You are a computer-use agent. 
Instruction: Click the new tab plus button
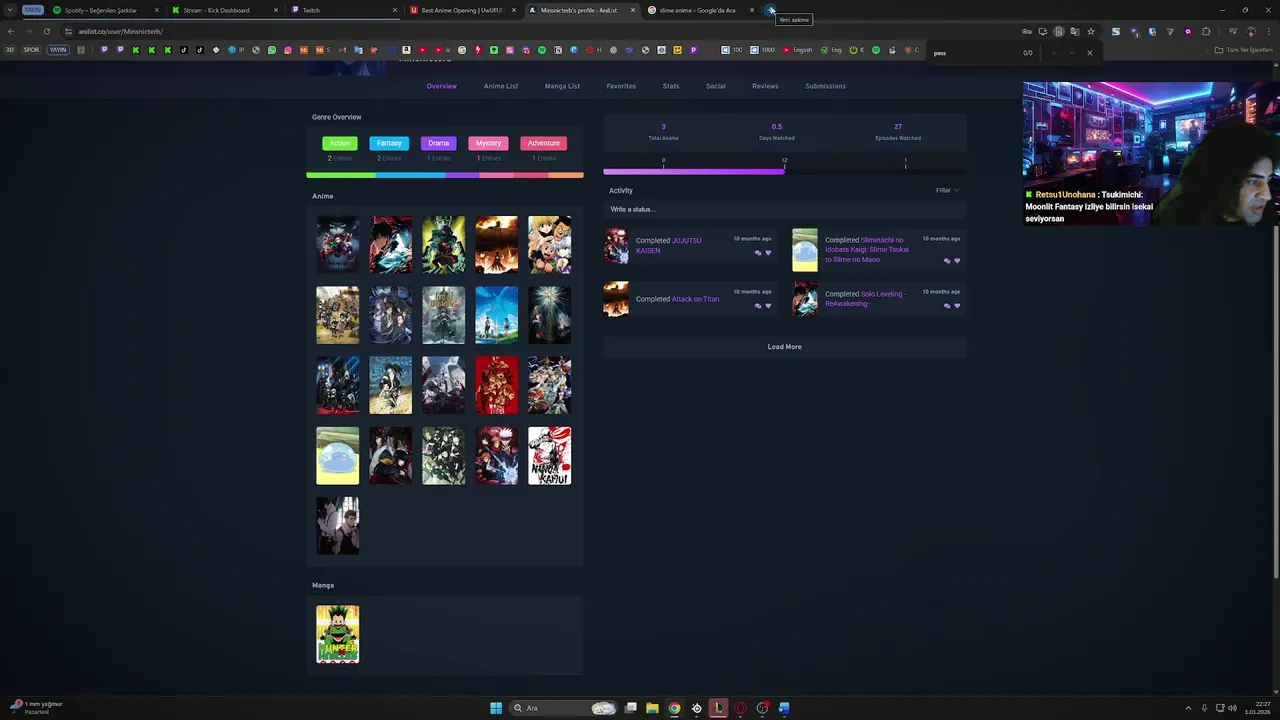click(x=770, y=10)
